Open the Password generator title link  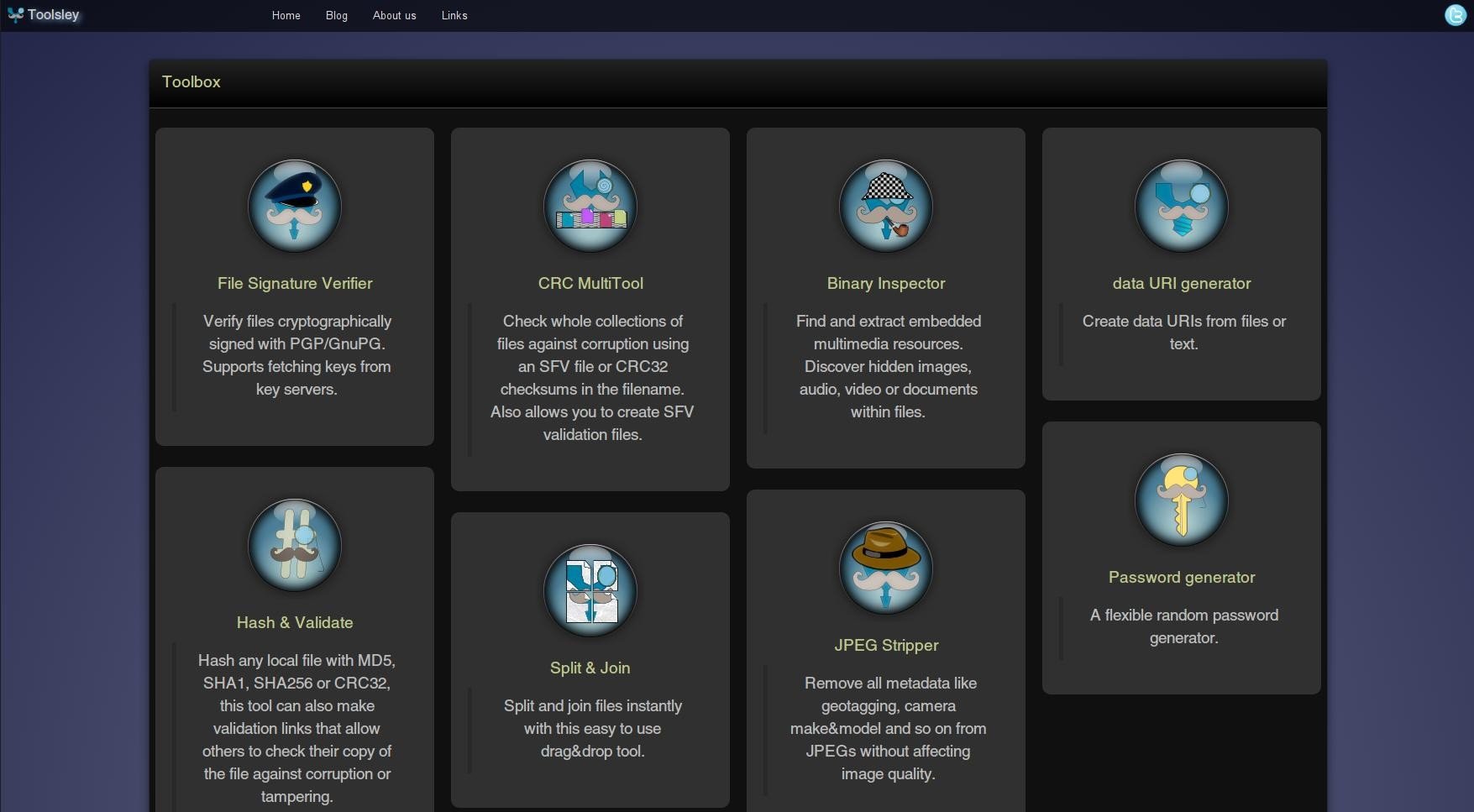[x=1182, y=578]
